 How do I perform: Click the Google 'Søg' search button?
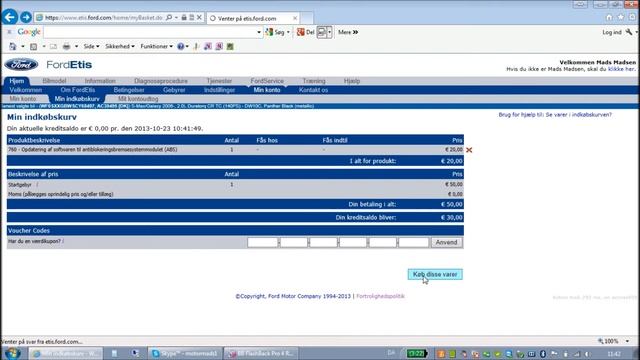pos(275,32)
